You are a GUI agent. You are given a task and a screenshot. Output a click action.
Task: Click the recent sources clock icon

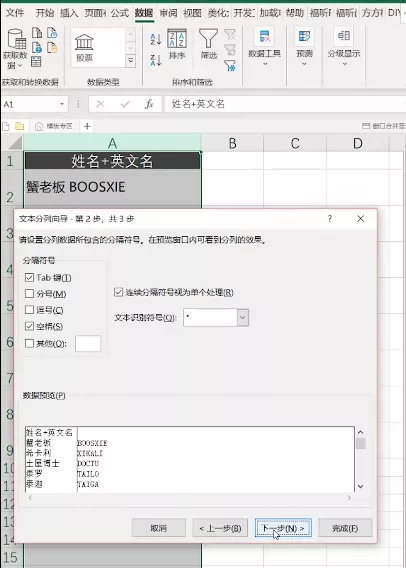pyautogui.click(x=52, y=33)
